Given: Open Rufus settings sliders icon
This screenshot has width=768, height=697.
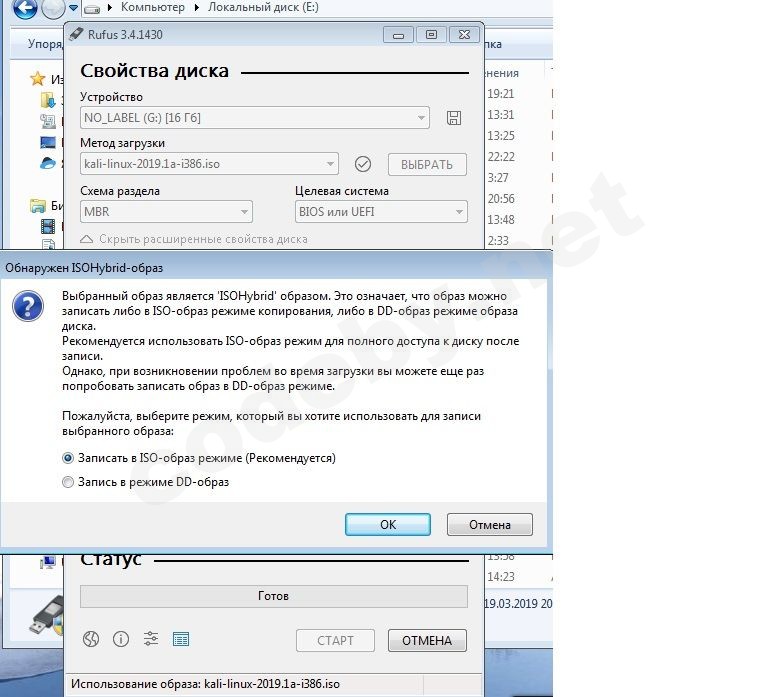Looking at the screenshot, I should (151, 639).
